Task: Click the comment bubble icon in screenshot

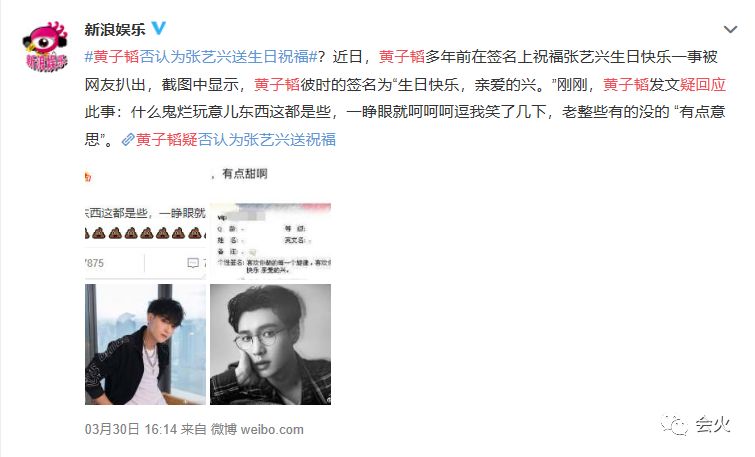Action: click(x=193, y=263)
